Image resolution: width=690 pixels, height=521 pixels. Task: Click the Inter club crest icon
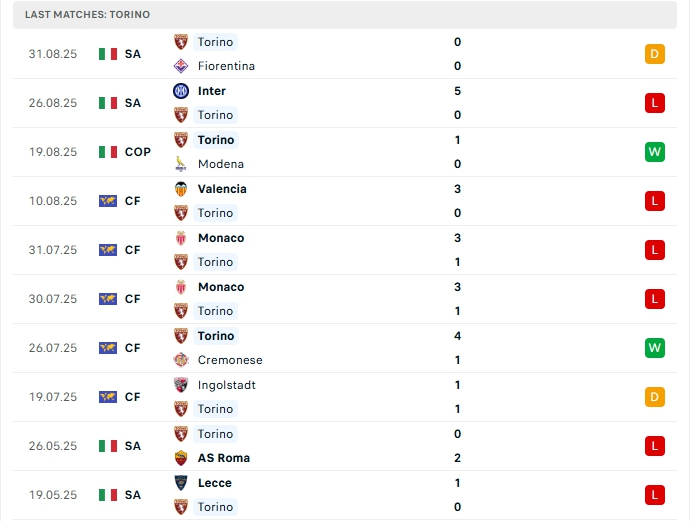click(181, 91)
